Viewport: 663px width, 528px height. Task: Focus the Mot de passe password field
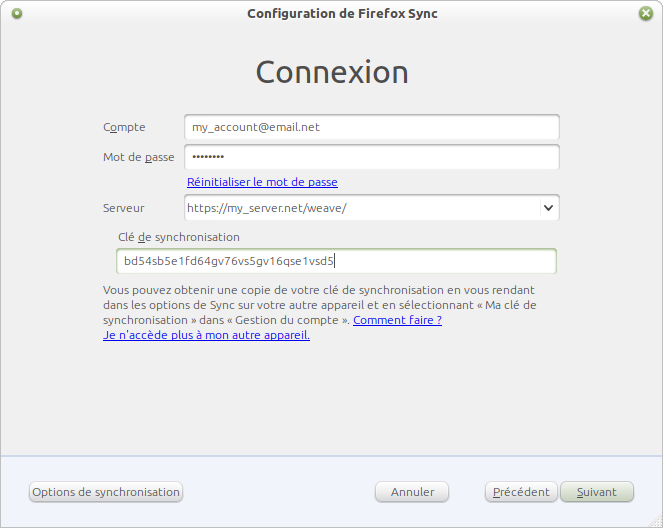[371, 158]
